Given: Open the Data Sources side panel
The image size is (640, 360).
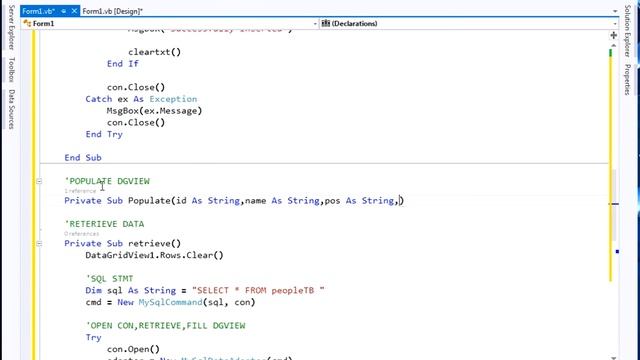Looking at the screenshot, I should click(11, 109).
